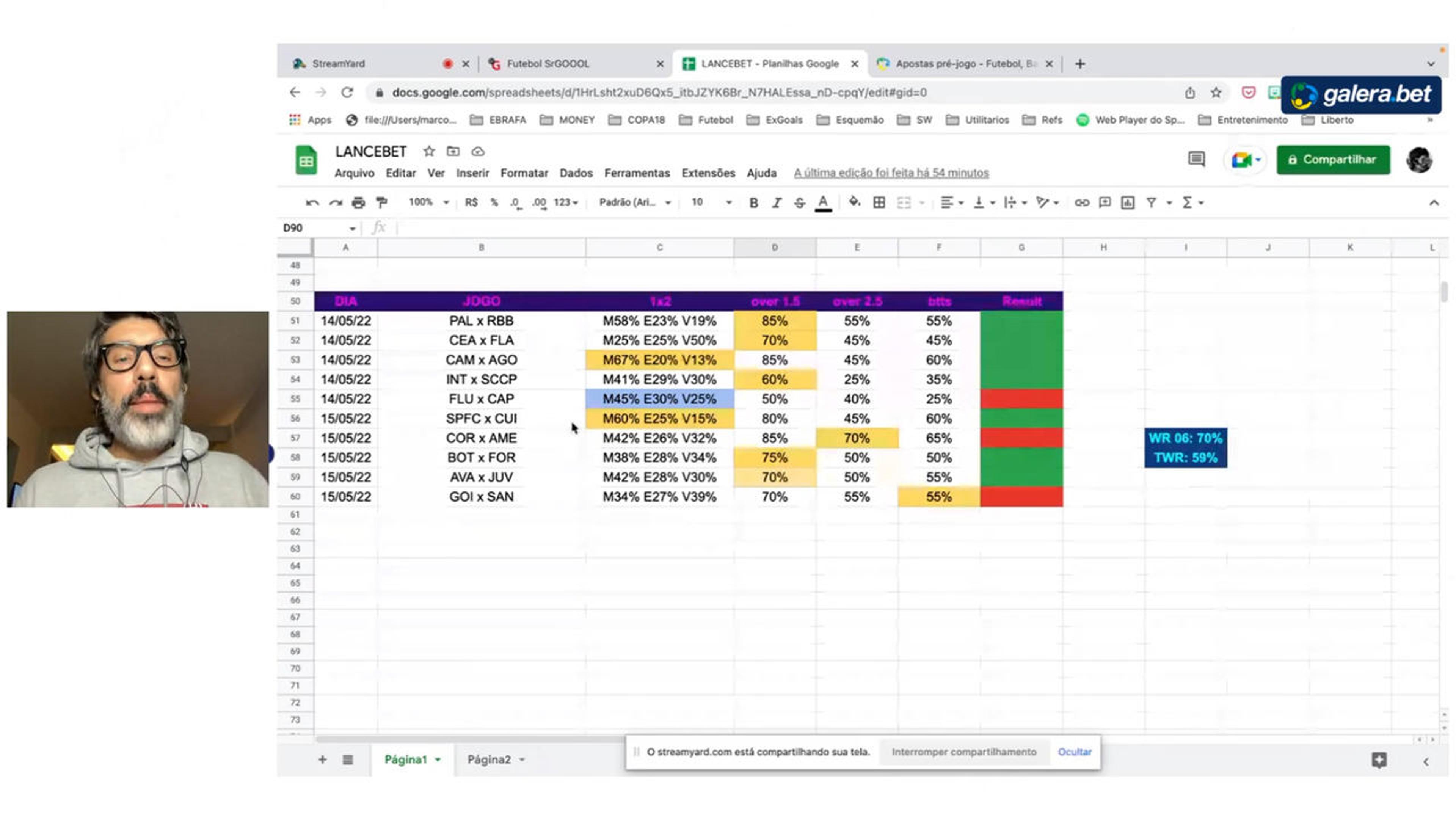Screen dimensions: 1456x819
Task: Open the last edit history link
Action: click(x=891, y=173)
